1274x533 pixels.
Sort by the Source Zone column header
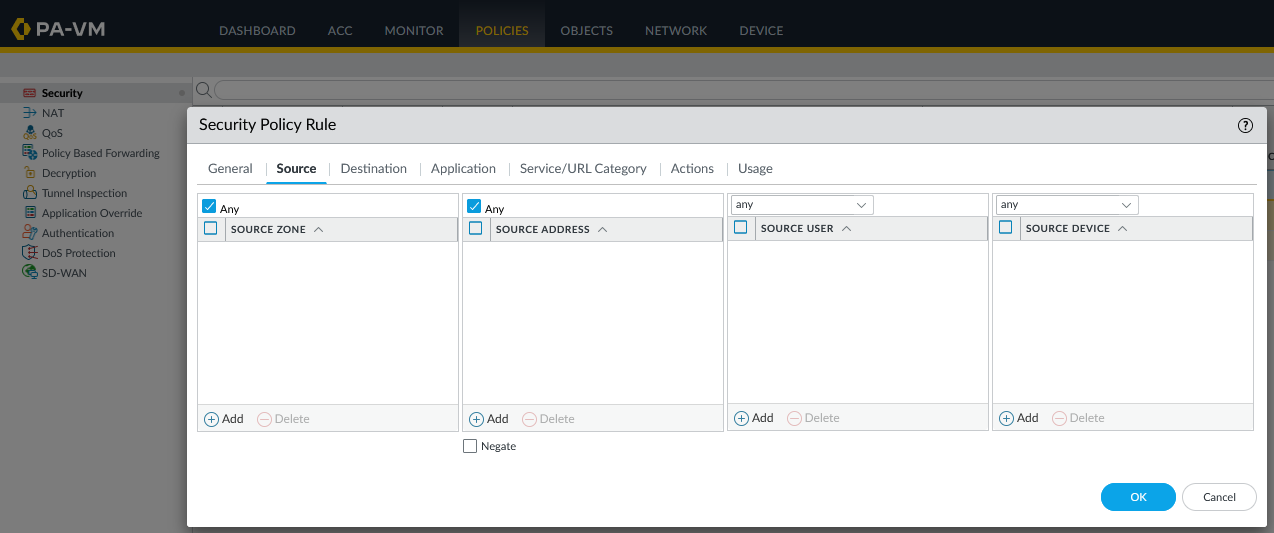click(268, 229)
